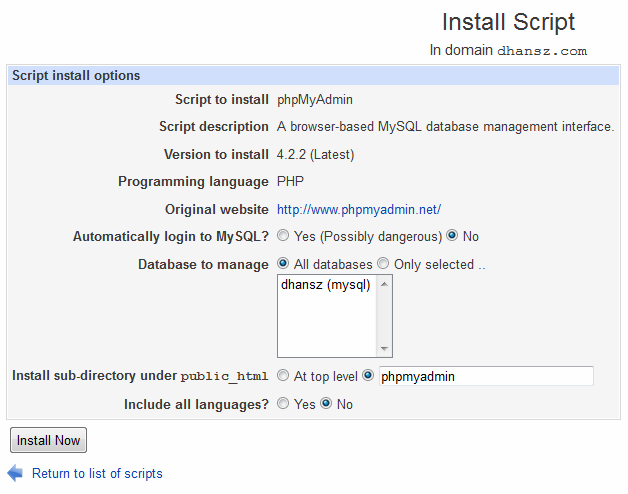Click the Version to install label
The image size is (628, 494).
click(x=216, y=155)
